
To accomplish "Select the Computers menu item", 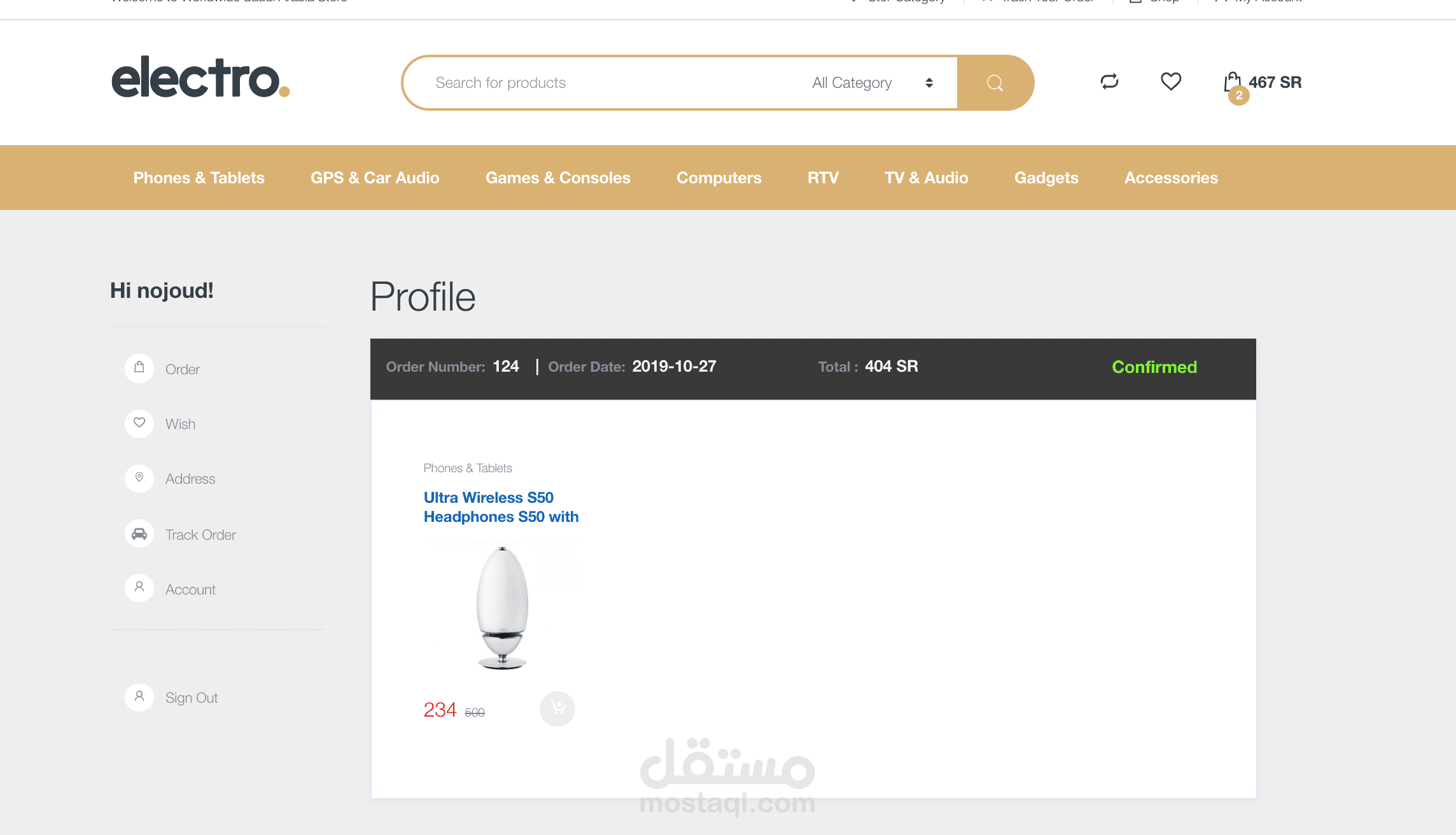I will point(718,178).
